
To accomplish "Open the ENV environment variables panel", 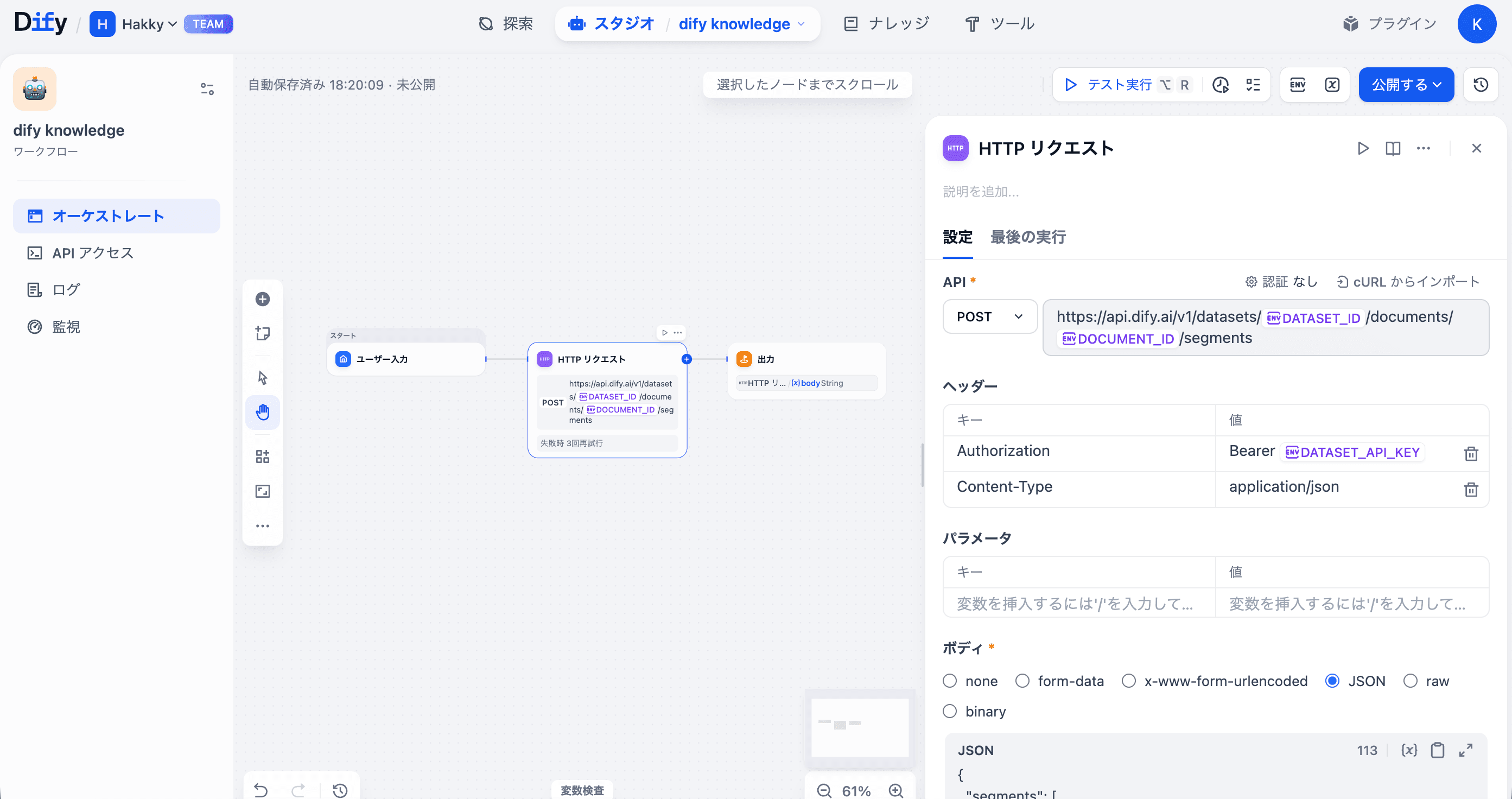I will (1297, 85).
